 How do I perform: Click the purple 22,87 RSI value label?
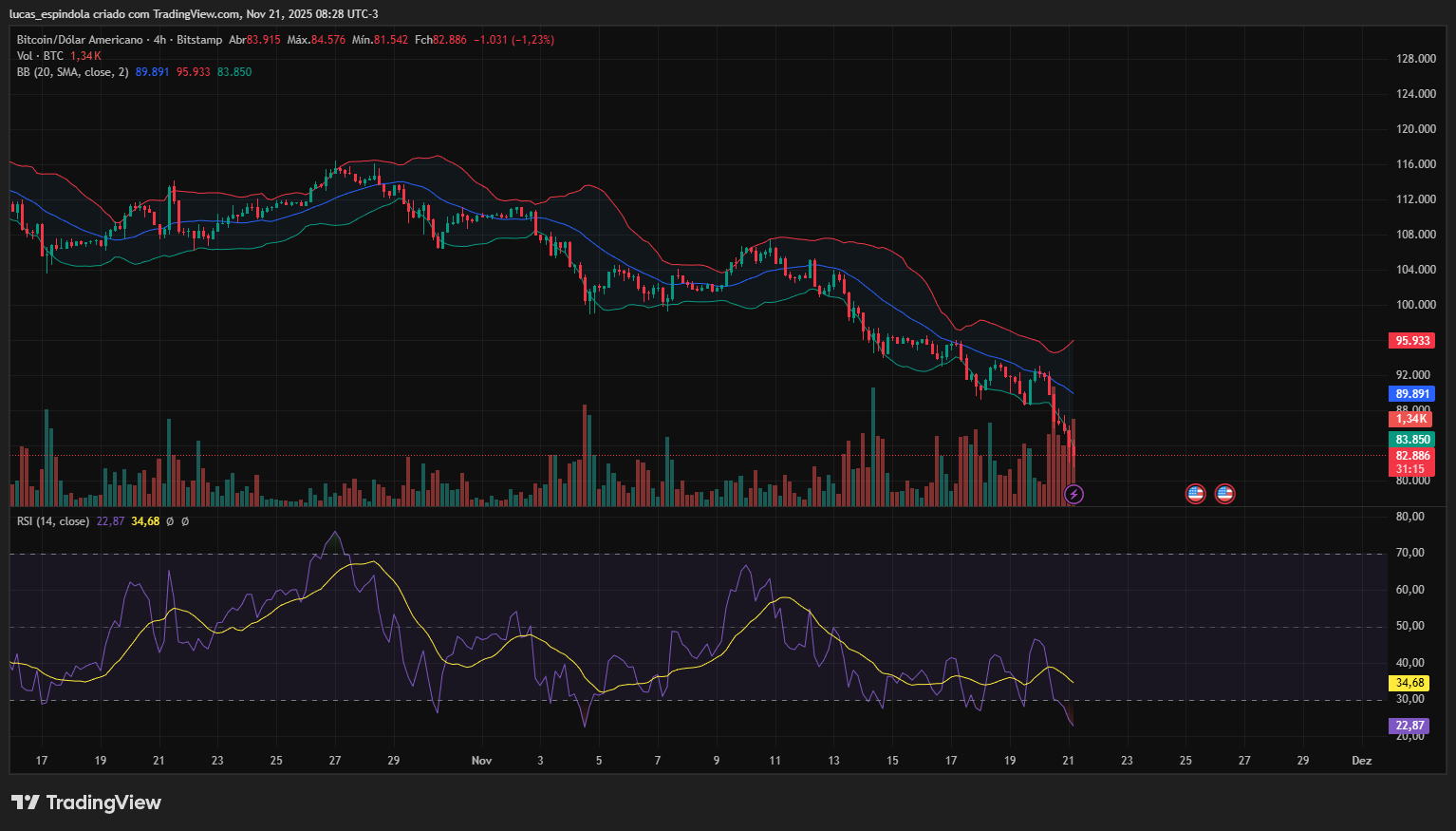click(1409, 726)
